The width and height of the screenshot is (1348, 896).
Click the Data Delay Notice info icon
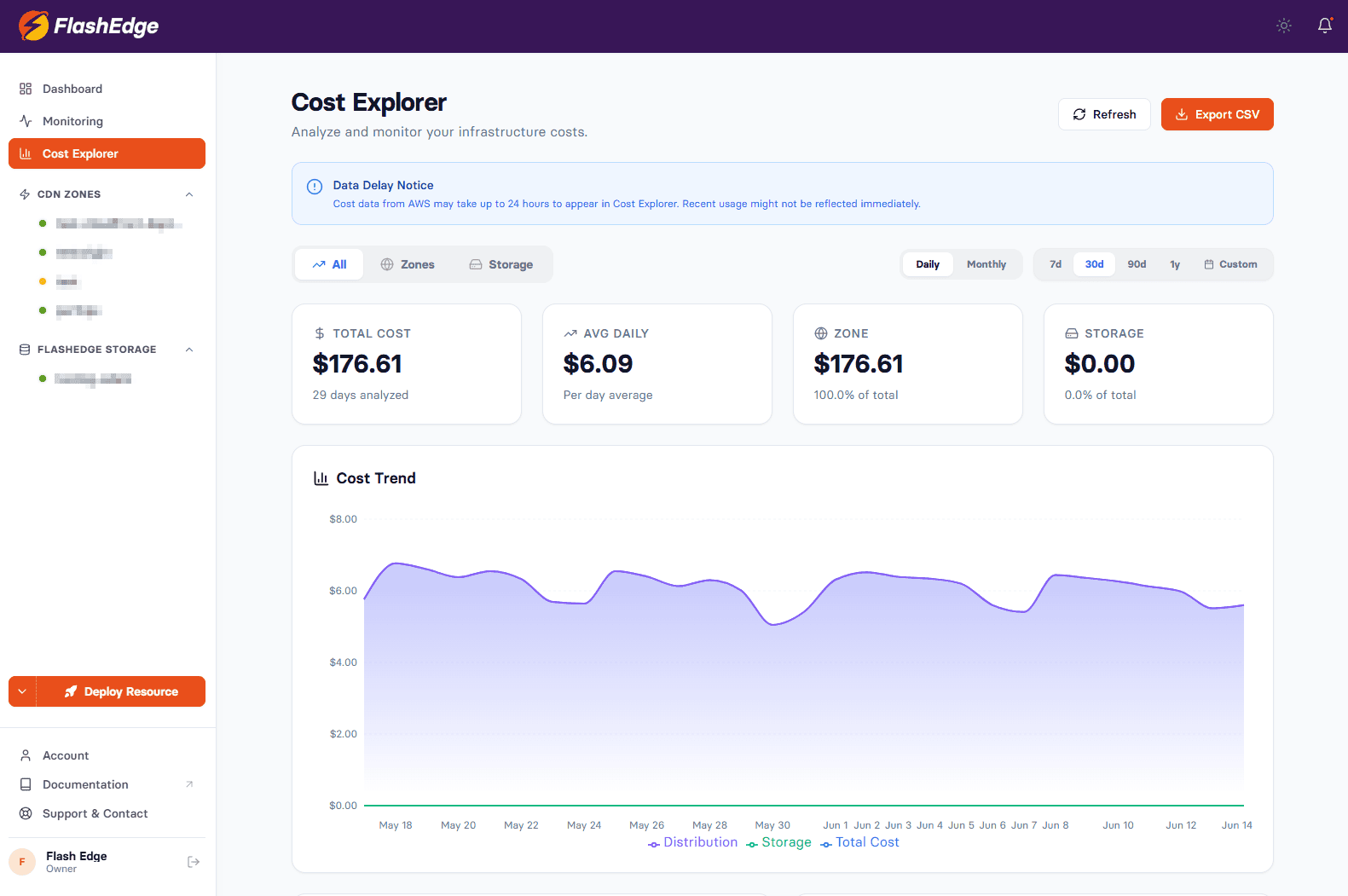coord(315,186)
